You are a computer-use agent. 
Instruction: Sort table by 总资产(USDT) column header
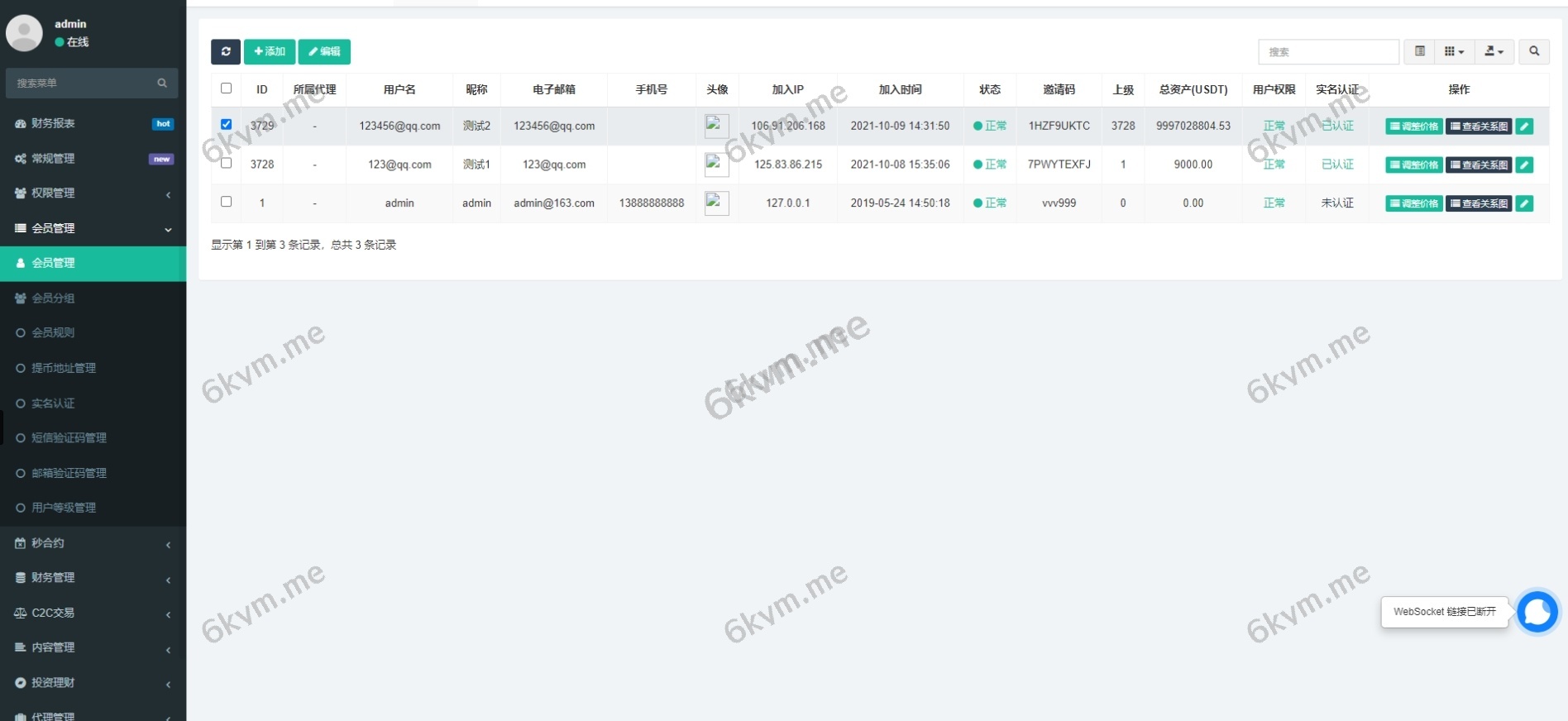click(x=1193, y=89)
